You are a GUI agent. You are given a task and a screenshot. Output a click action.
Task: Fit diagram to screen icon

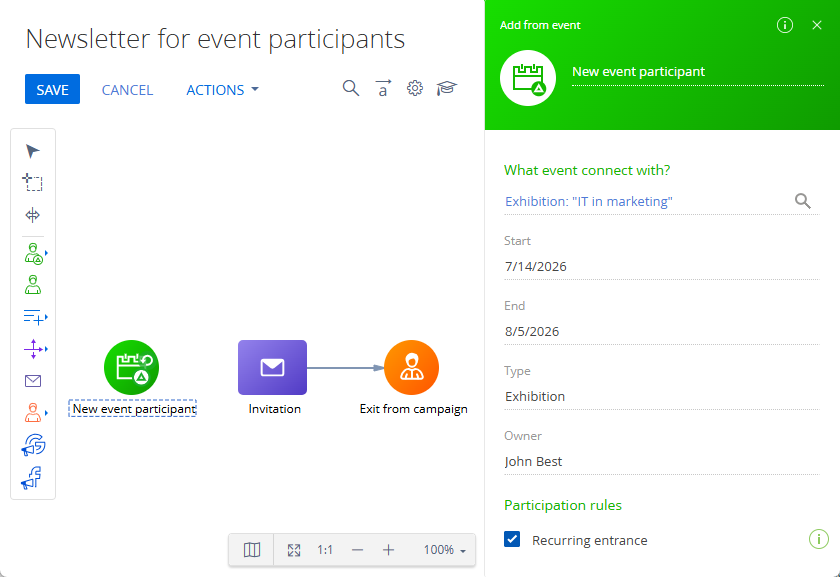pos(294,550)
